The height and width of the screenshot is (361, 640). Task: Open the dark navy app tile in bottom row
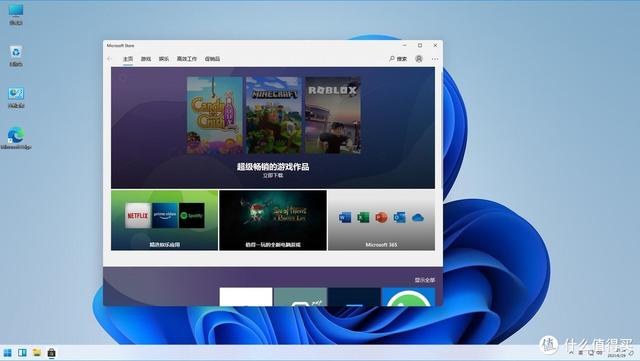(354, 297)
